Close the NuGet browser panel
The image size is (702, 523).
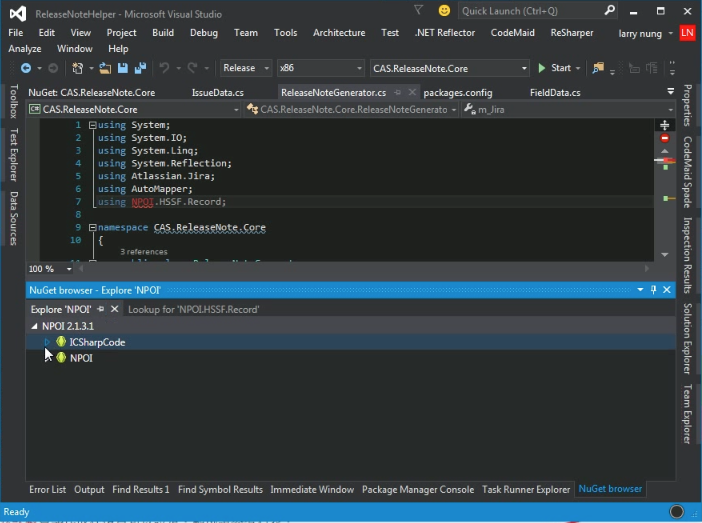[x=667, y=290]
